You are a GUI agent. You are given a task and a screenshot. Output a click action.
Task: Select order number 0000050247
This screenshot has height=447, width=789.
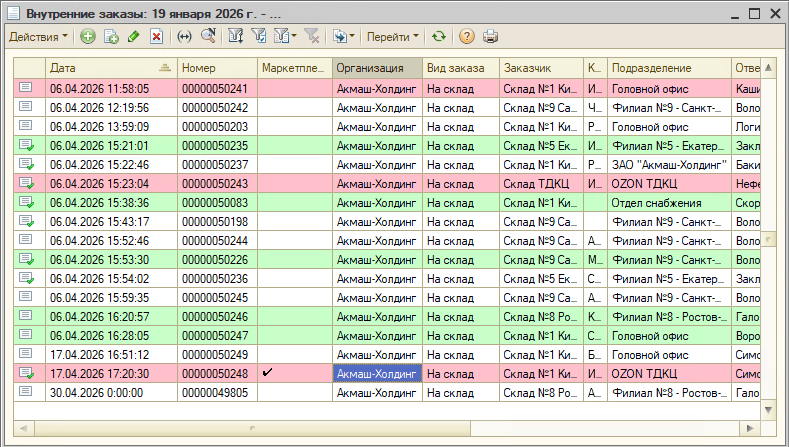[x=217, y=336]
